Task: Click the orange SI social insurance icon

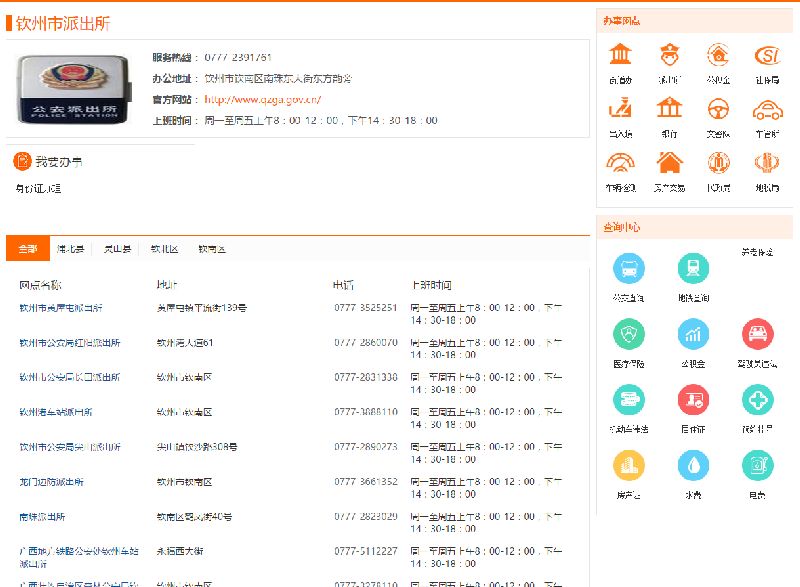Action: (767, 55)
